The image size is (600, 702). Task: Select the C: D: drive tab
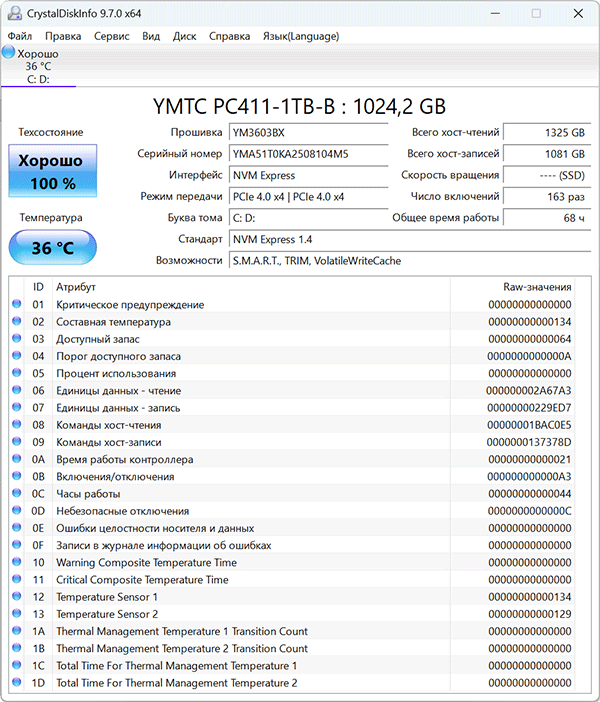pyautogui.click(x=39, y=66)
